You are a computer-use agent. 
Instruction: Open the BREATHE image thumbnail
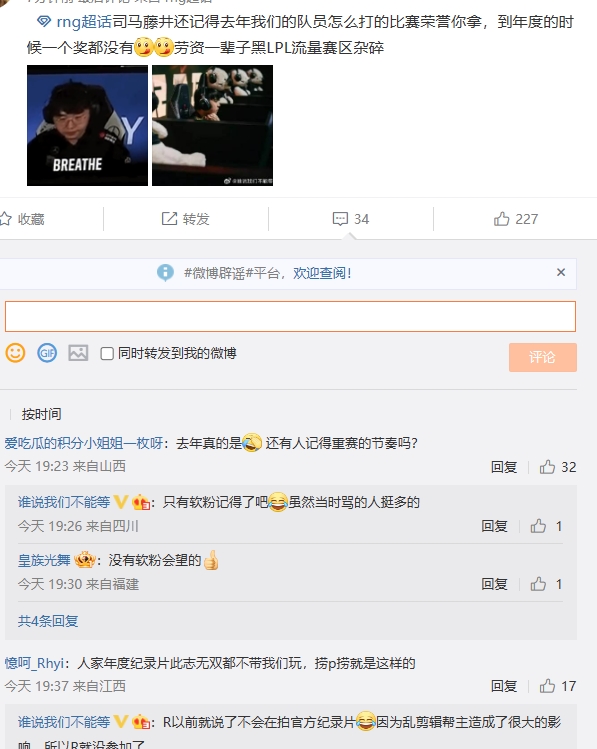87,126
